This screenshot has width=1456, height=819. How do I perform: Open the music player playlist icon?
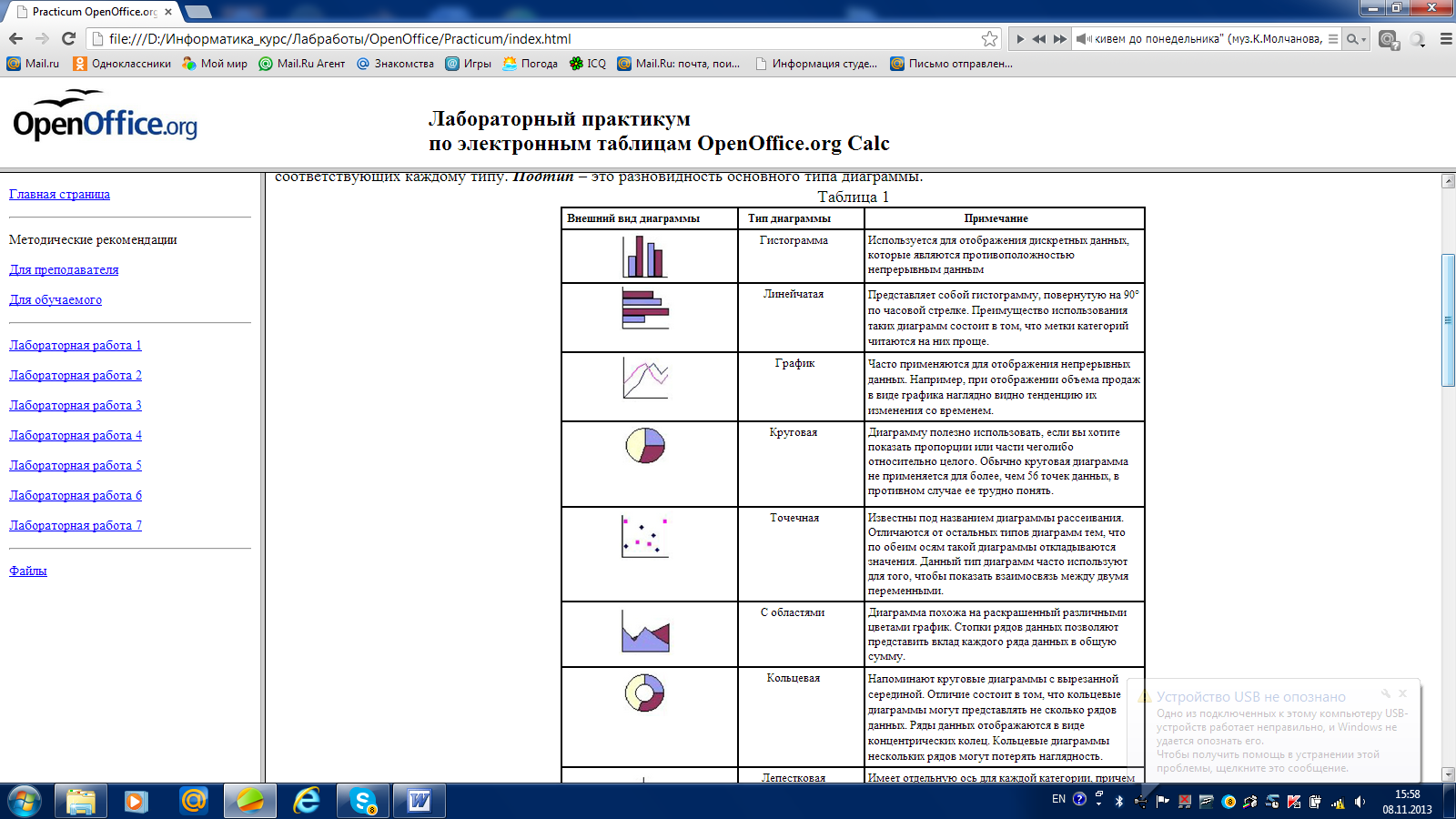pyautogui.click(x=1333, y=39)
